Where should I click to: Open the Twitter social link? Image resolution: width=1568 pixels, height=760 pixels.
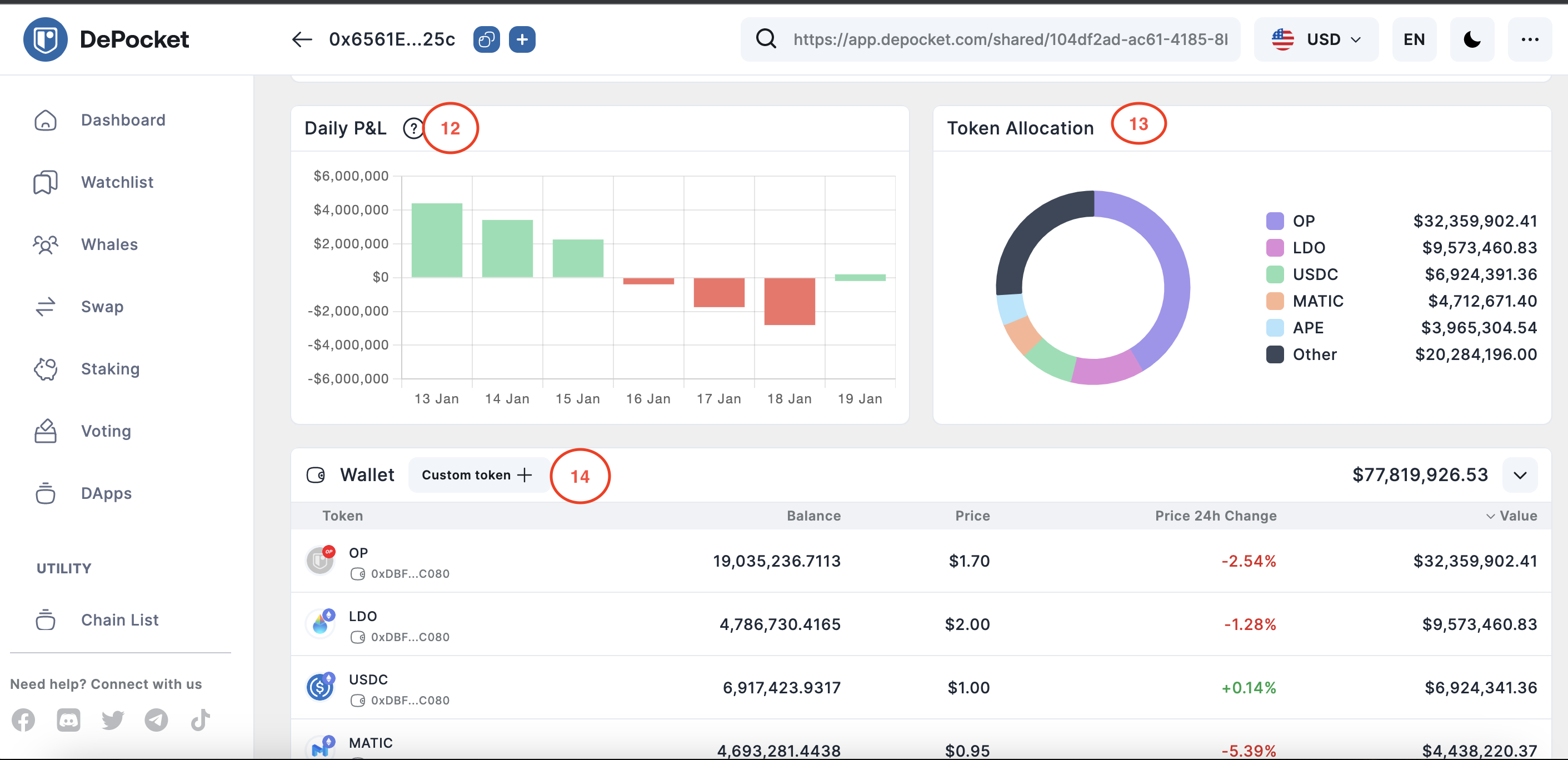pos(113,720)
